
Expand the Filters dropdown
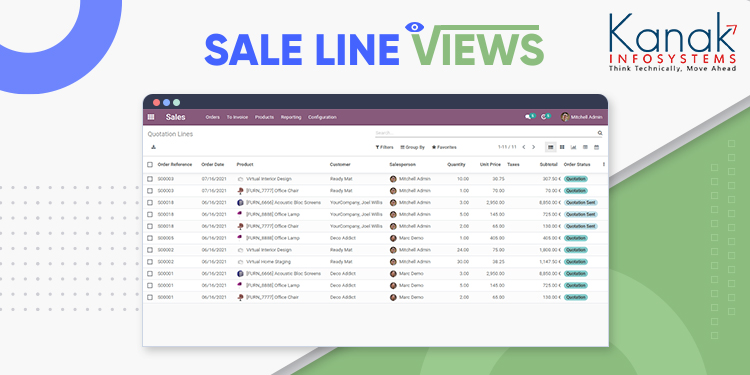385,147
